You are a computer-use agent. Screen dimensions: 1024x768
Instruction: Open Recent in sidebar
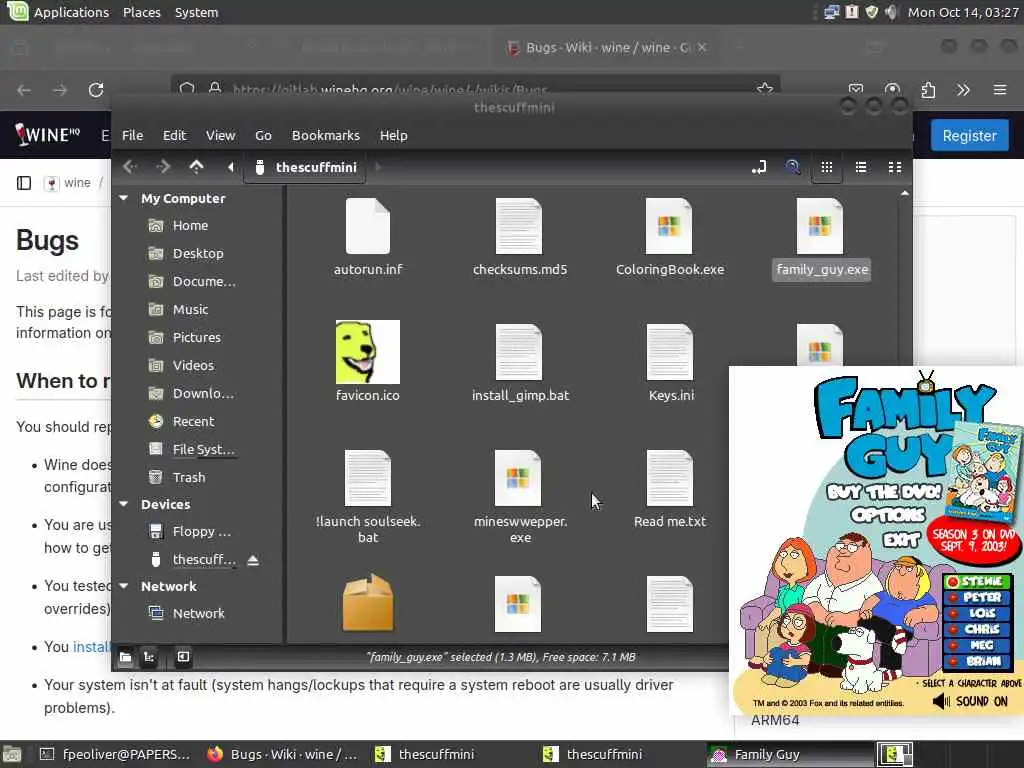[193, 422]
